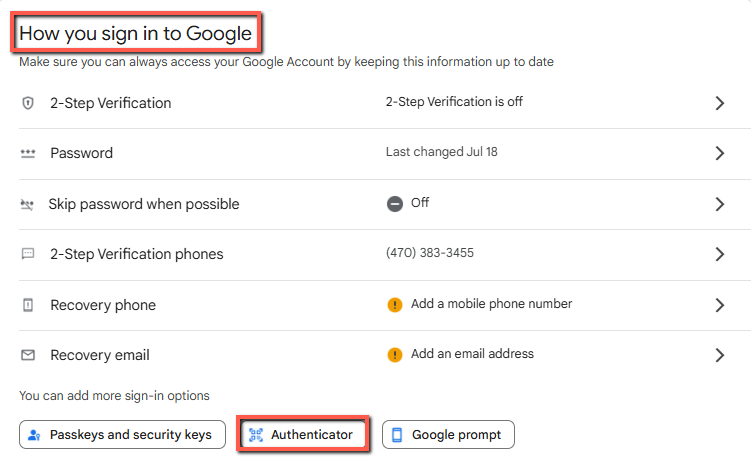Open the Recovery email row chevron

pos(719,355)
